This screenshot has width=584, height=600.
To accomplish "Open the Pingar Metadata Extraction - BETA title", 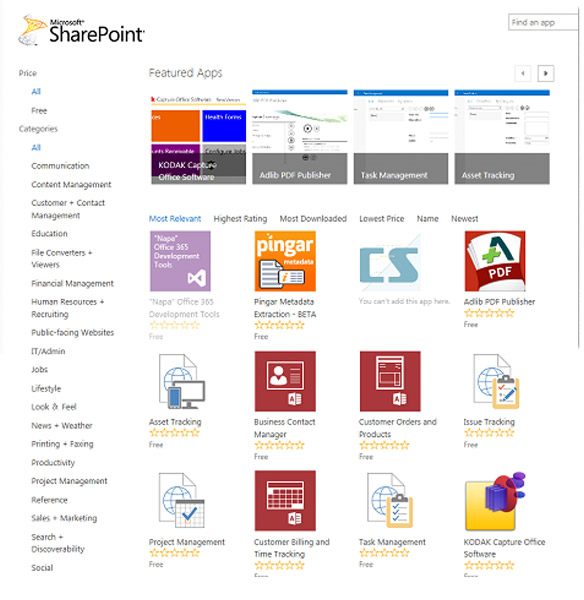I will coord(285,308).
